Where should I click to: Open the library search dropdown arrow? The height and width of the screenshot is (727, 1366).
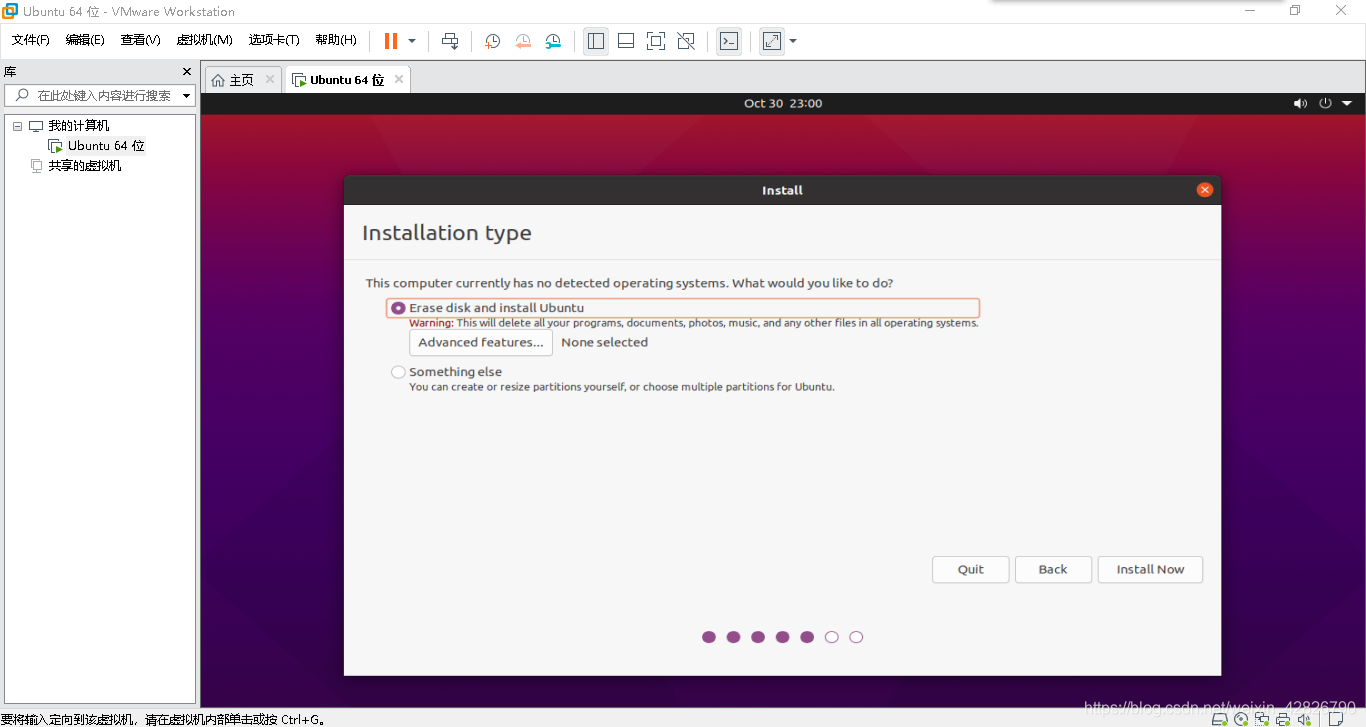click(x=186, y=96)
